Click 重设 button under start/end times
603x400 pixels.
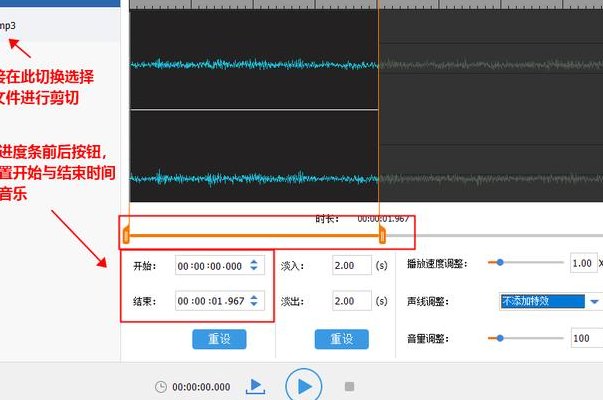click(x=219, y=339)
